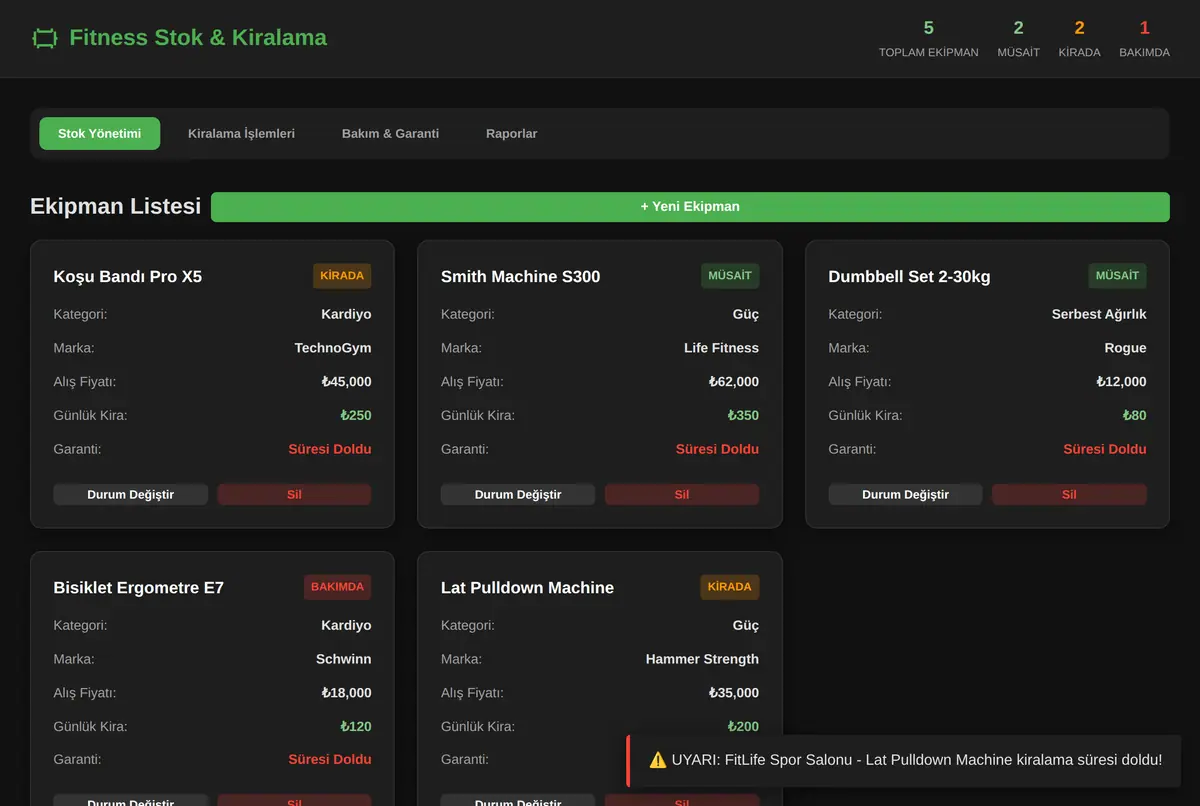1200x806 pixels.
Task: Click the Bakımda counter in the header
Action: point(1144,39)
